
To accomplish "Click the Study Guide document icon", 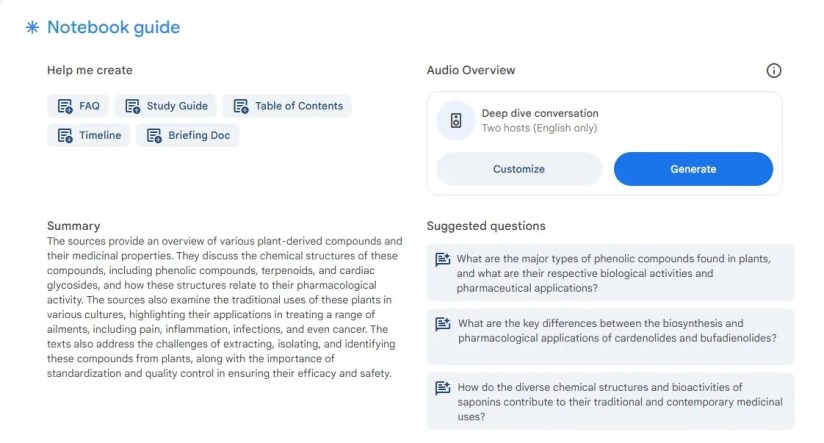I will (x=132, y=106).
